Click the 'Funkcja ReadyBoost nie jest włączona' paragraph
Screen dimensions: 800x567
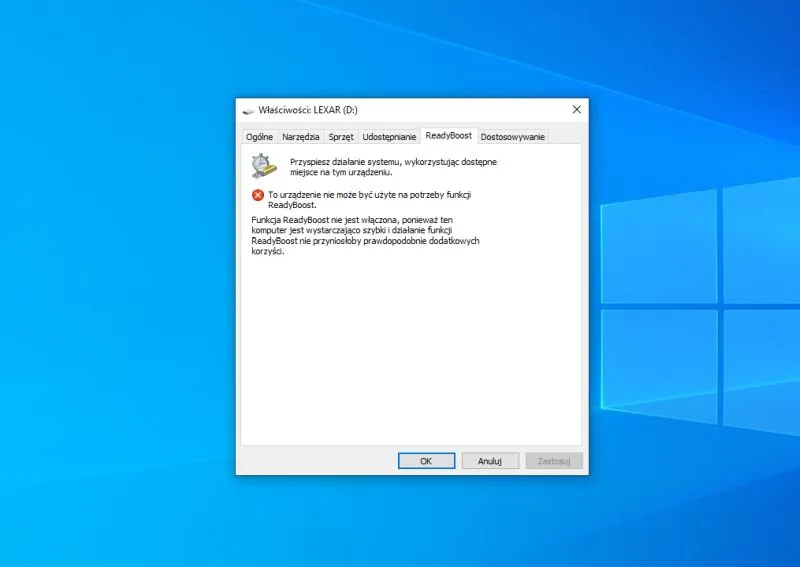tap(365, 235)
